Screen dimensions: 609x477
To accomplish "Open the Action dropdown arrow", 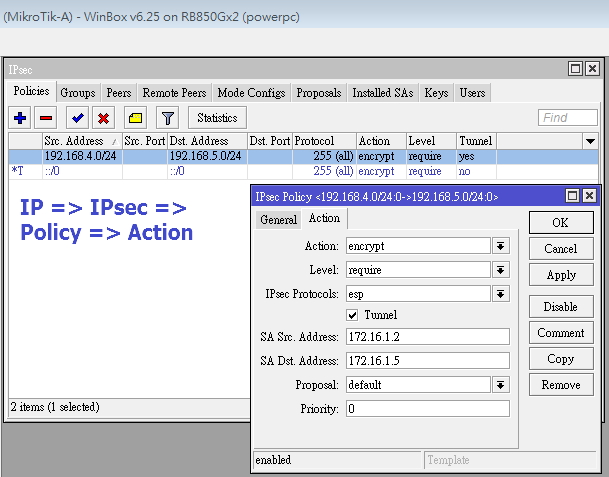I will [501, 246].
